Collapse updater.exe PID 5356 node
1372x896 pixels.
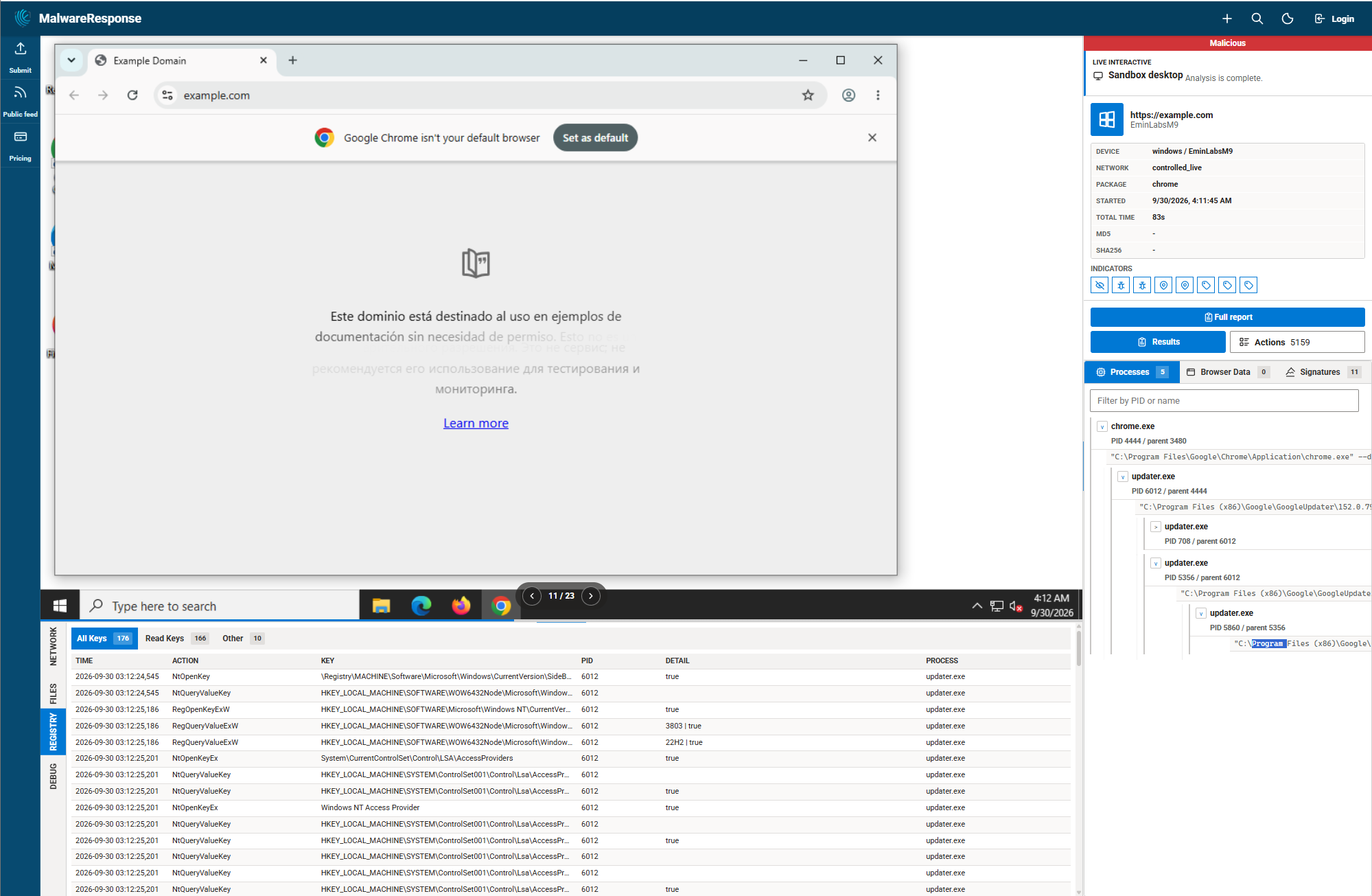(x=1156, y=563)
